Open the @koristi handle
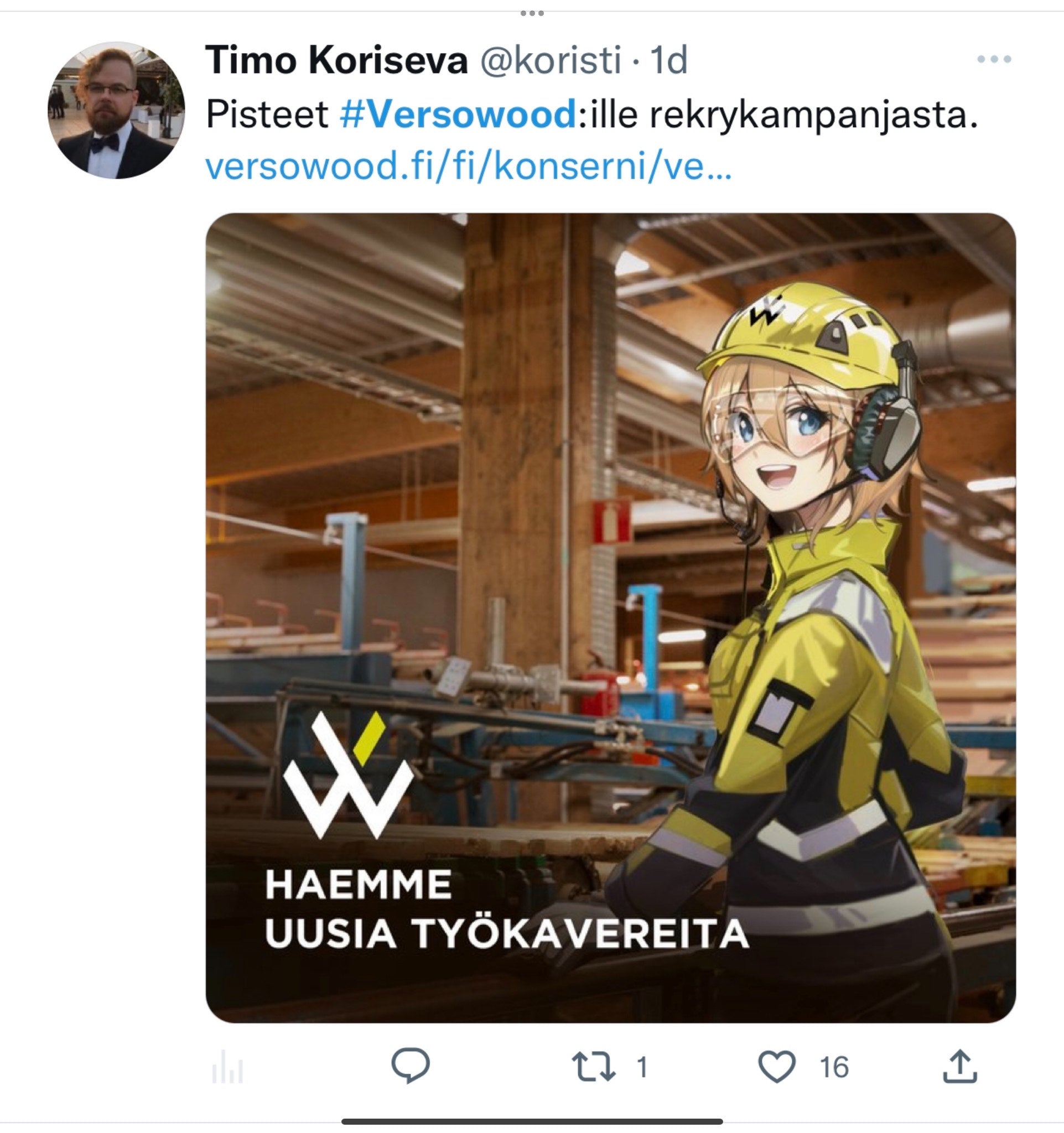Viewport: 1064px width, 1133px height. point(551,60)
